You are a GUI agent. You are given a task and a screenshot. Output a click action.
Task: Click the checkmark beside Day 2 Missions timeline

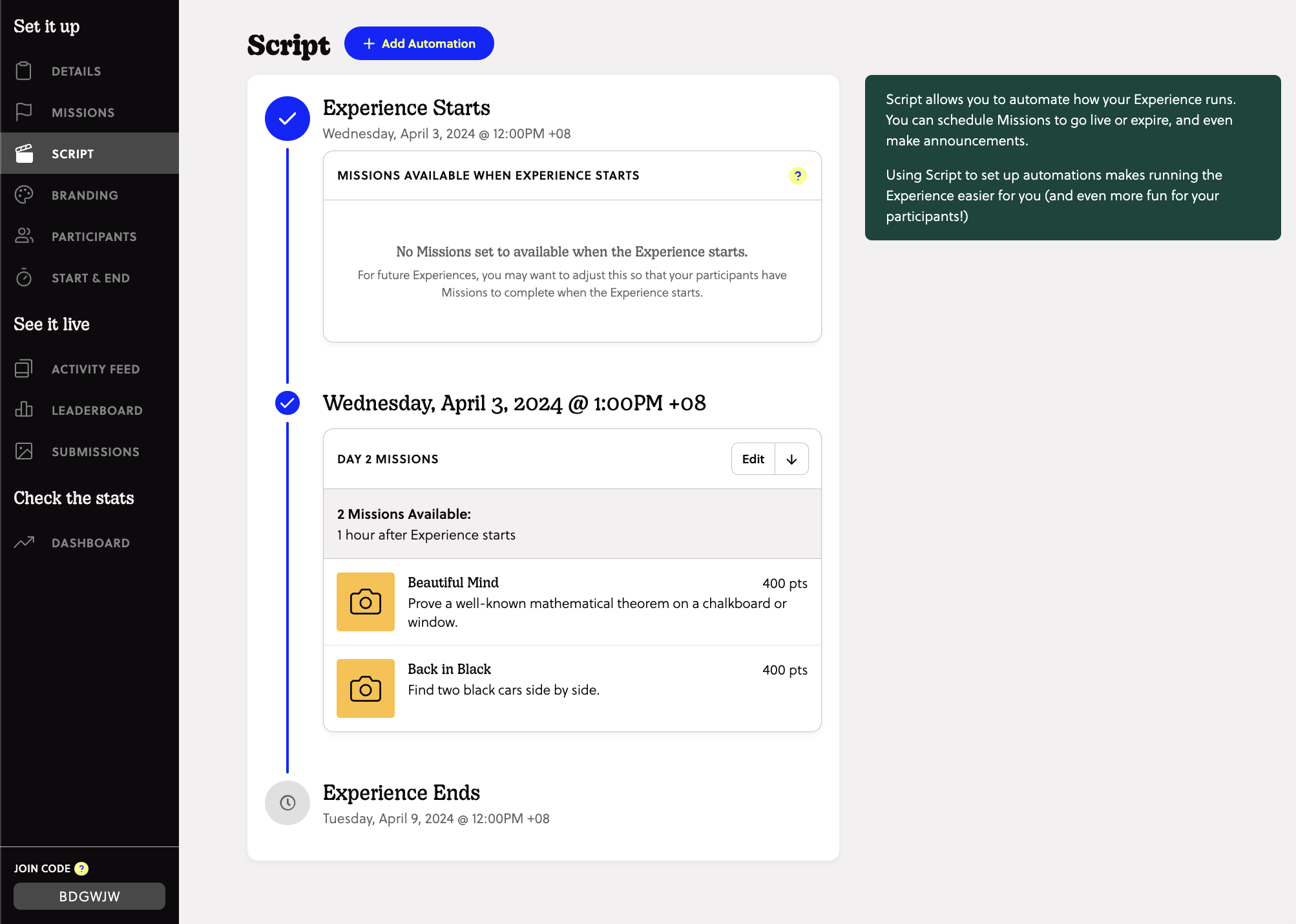[x=287, y=403]
